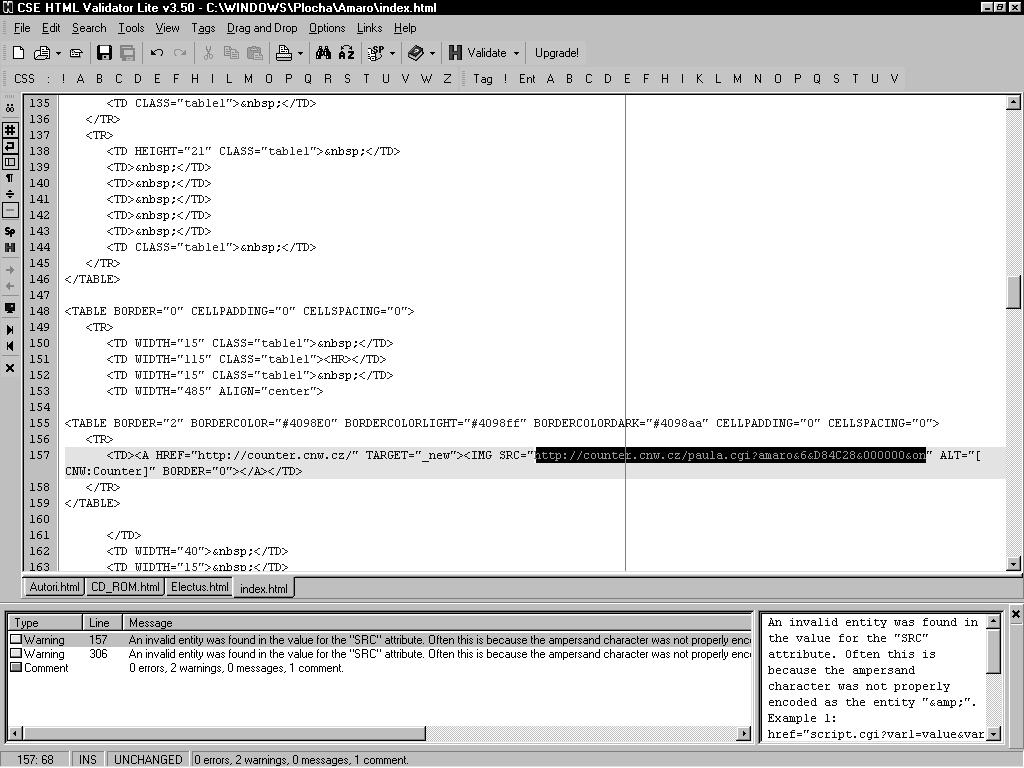Screen dimensions: 1024x768
Task: Click the print icon
Action: 284,53
